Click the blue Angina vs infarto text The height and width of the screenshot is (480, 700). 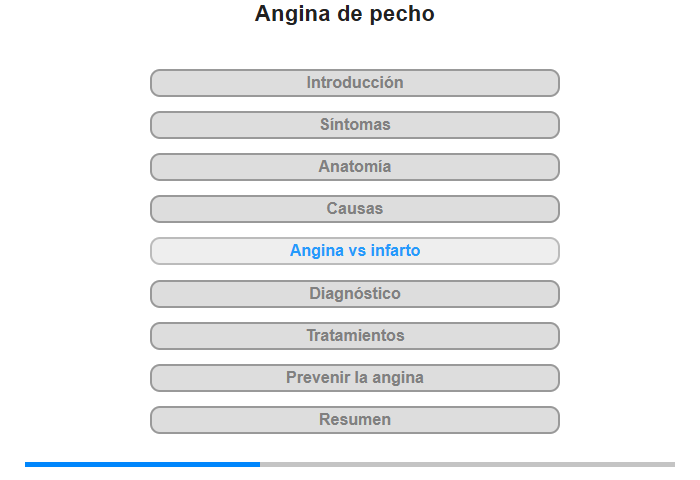click(355, 251)
